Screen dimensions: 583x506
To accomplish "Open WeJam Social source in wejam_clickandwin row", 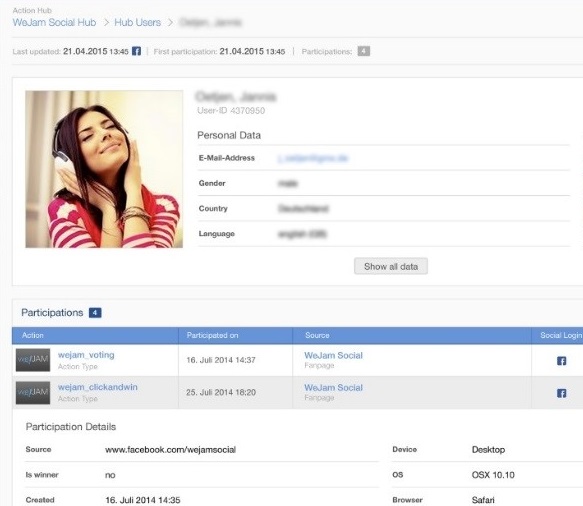I will tap(334, 388).
